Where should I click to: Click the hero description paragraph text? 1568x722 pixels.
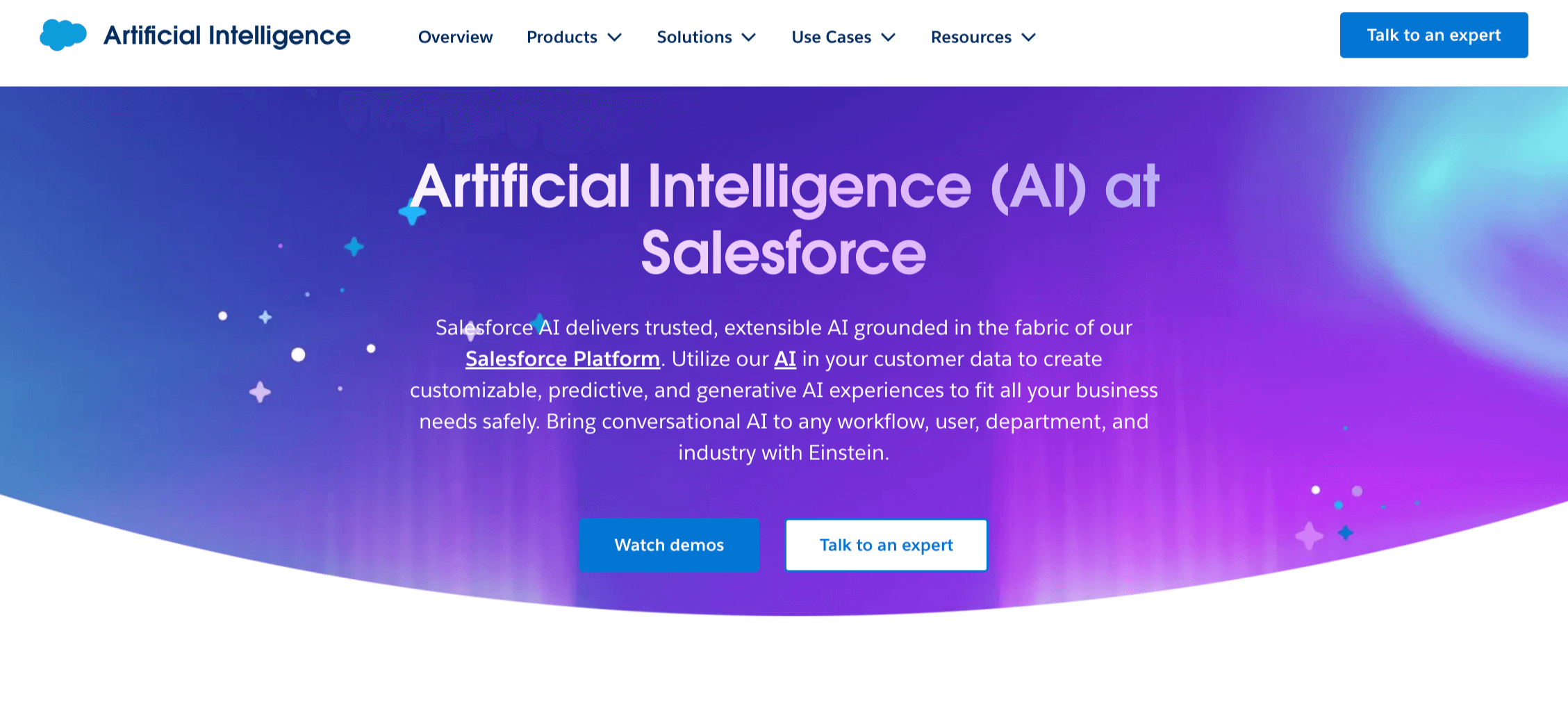click(x=784, y=389)
